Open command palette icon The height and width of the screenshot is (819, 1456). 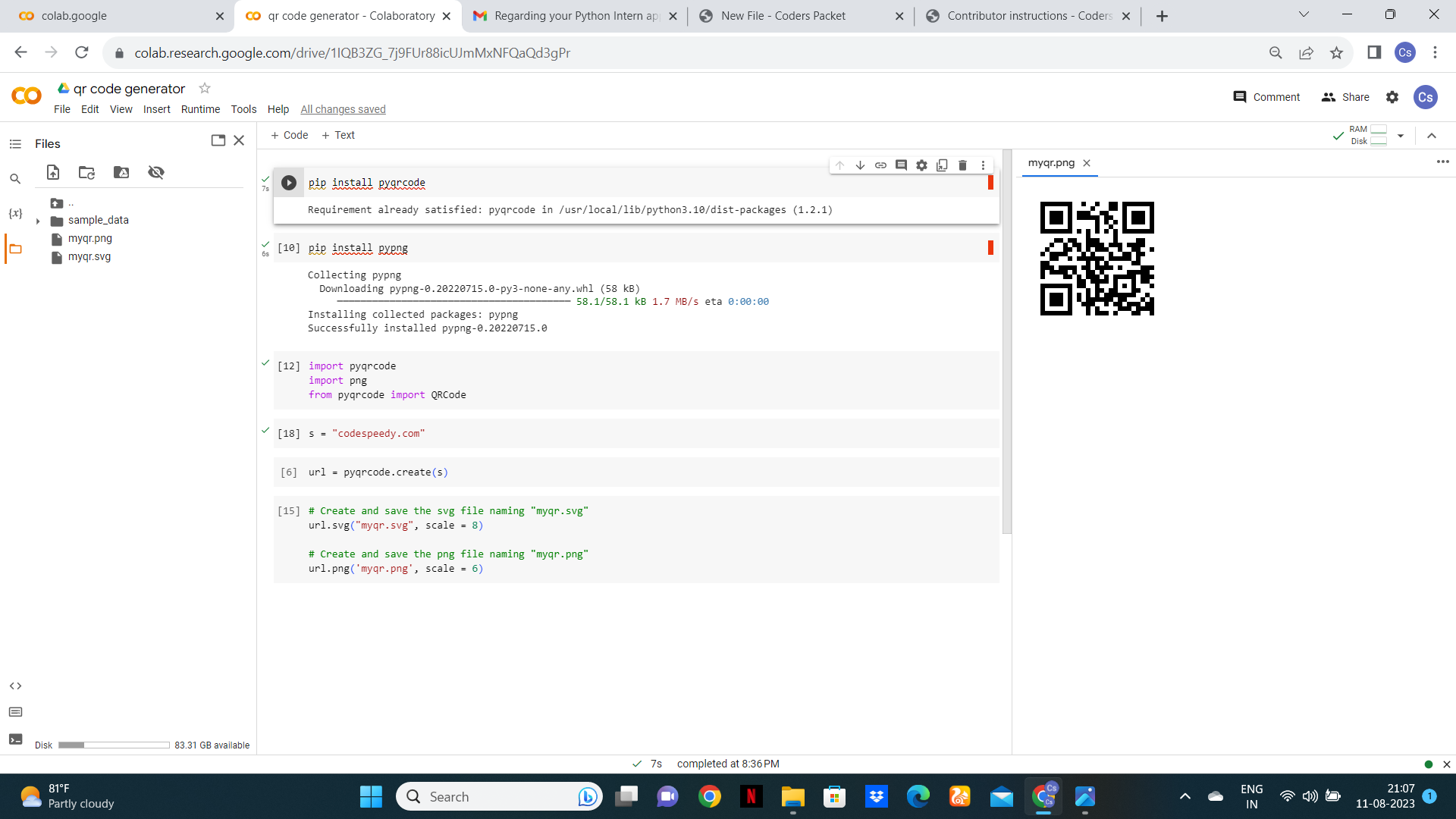pyautogui.click(x=15, y=712)
